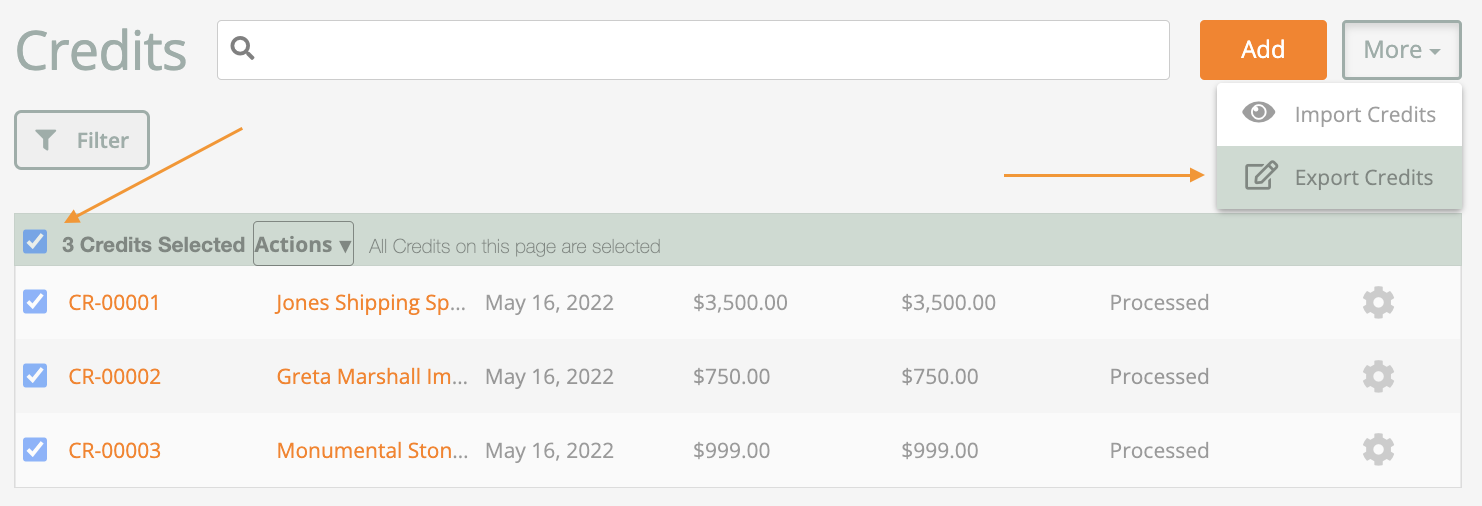
Task: Click the orange Add button
Action: (x=1263, y=50)
